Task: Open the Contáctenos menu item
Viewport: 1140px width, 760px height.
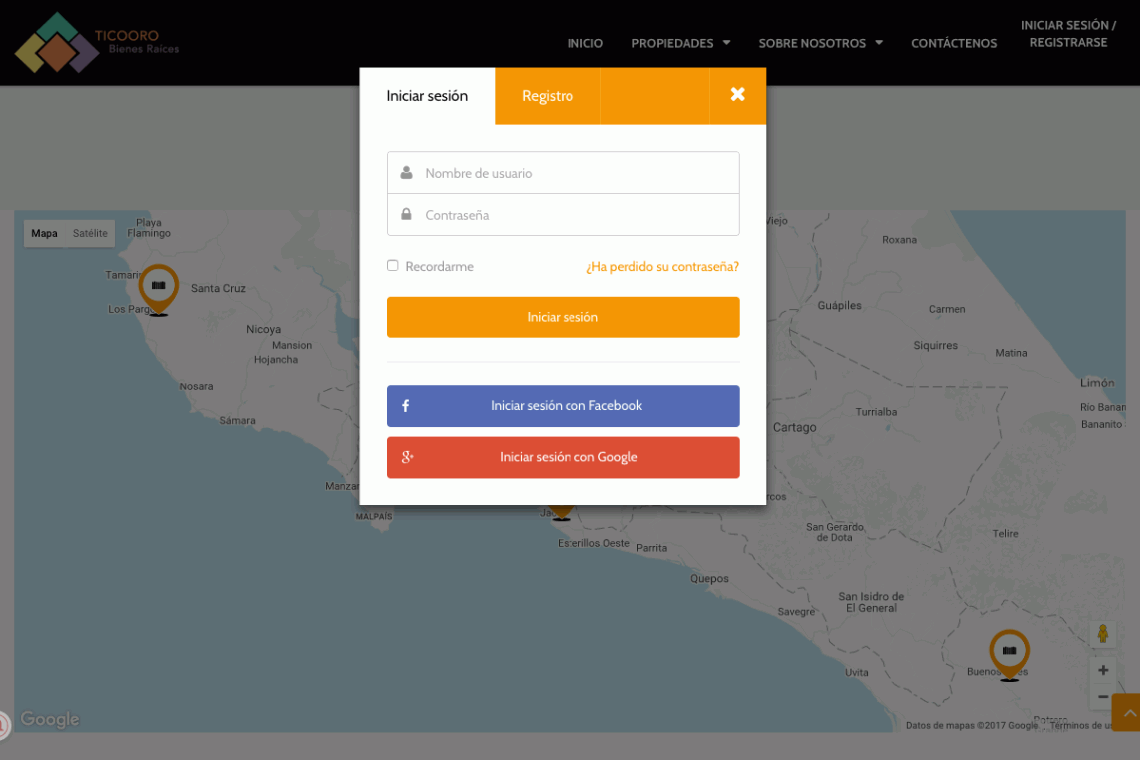Action: click(x=953, y=43)
